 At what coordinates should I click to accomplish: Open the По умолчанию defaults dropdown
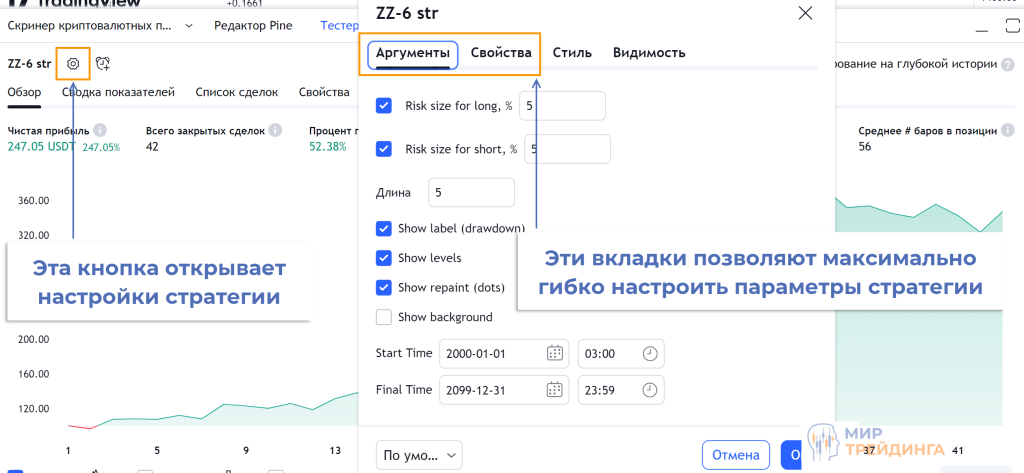point(419,455)
